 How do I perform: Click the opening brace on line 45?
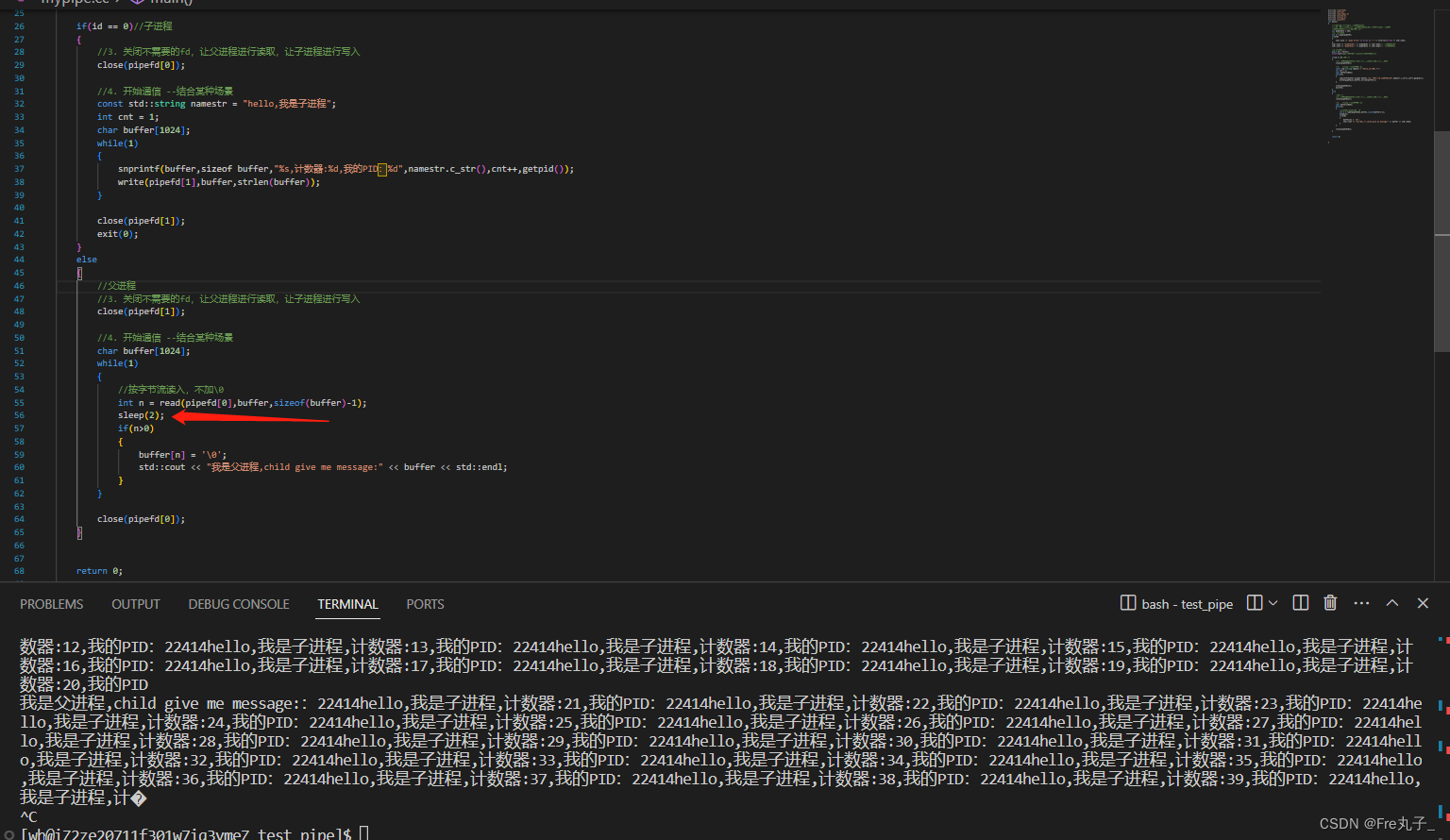coord(79,273)
